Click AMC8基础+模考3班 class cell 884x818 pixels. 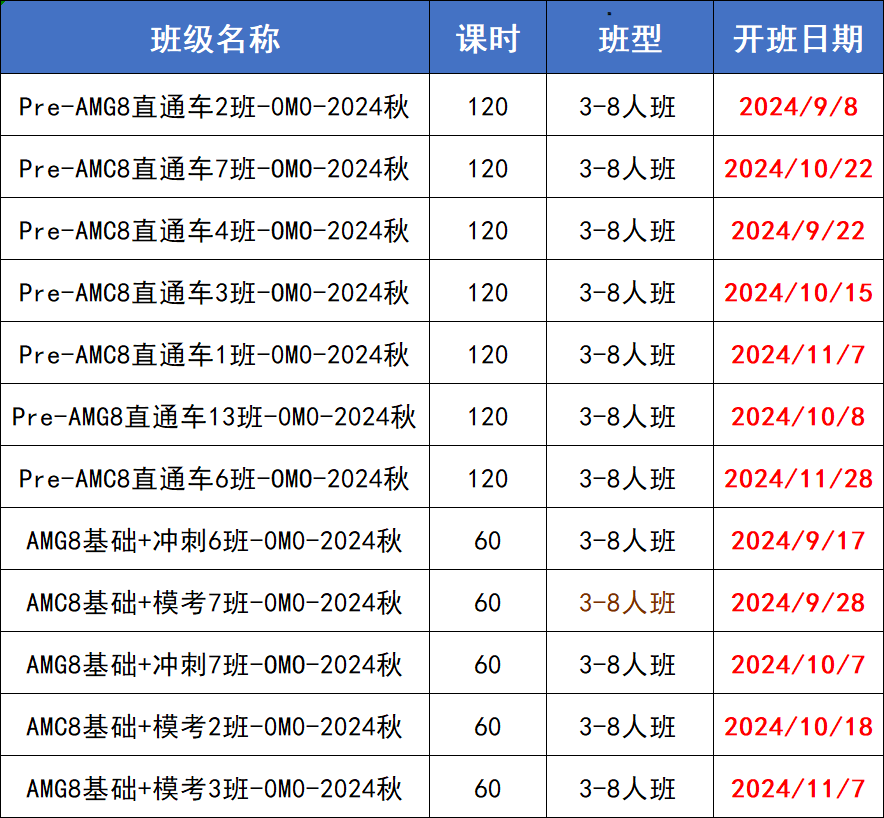pyautogui.click(x=214, y=789)
